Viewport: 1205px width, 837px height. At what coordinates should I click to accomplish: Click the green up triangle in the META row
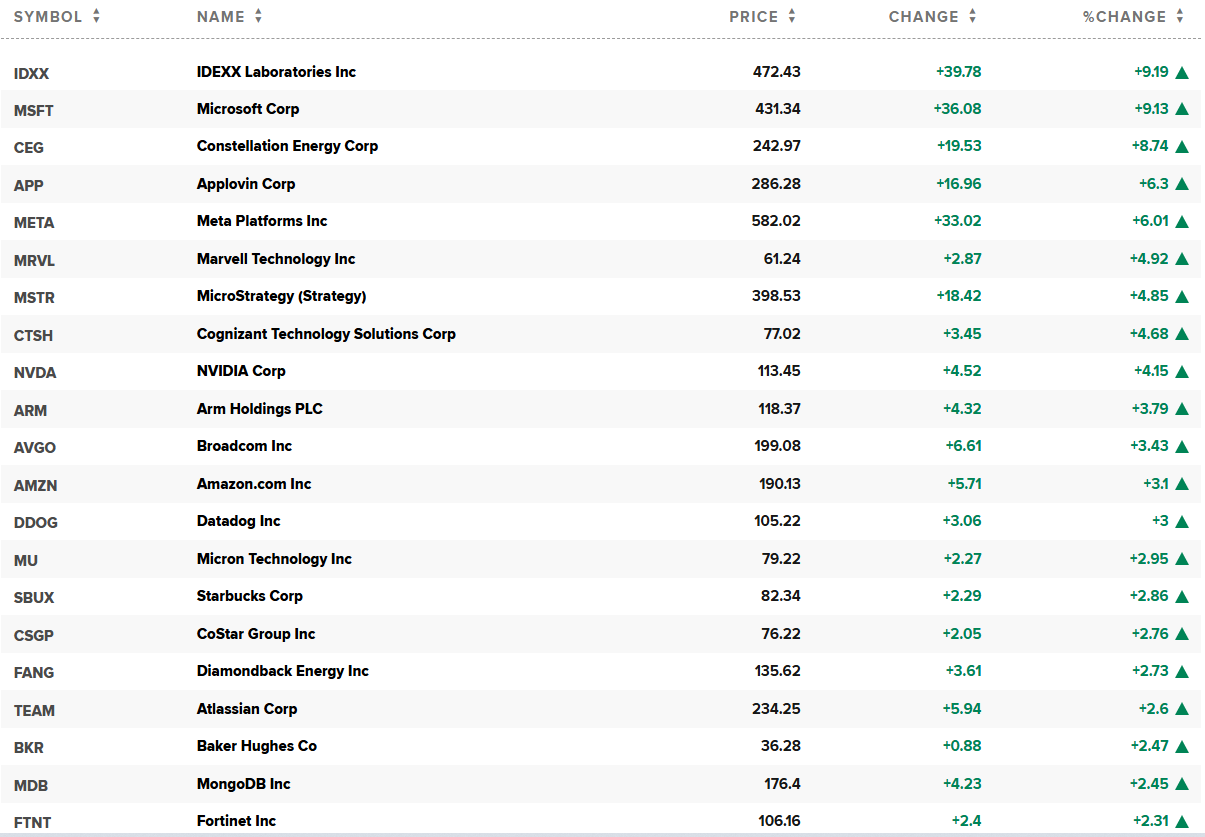pyautogui.click(x=1182, y=222)
